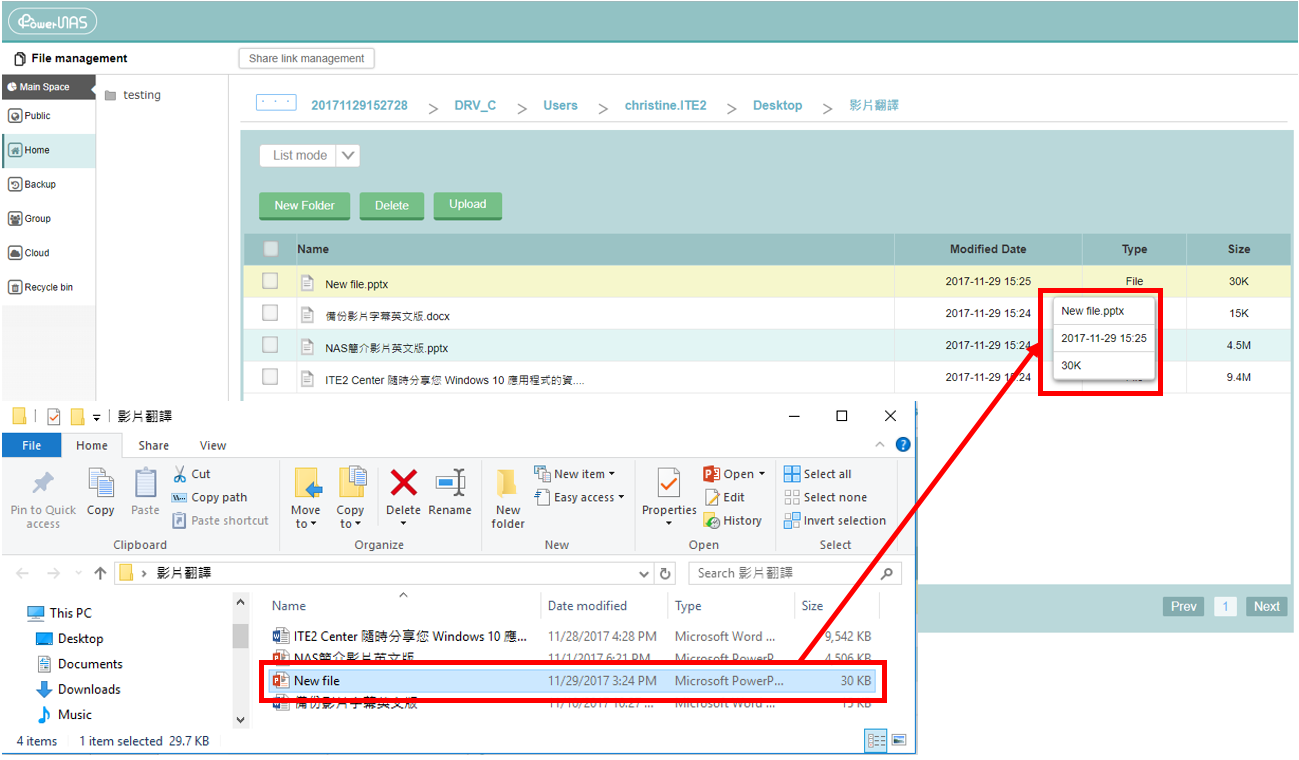The image size is (1299, 760).
Task: Click Invert selection in ribbon
Action: coord(835,520)
